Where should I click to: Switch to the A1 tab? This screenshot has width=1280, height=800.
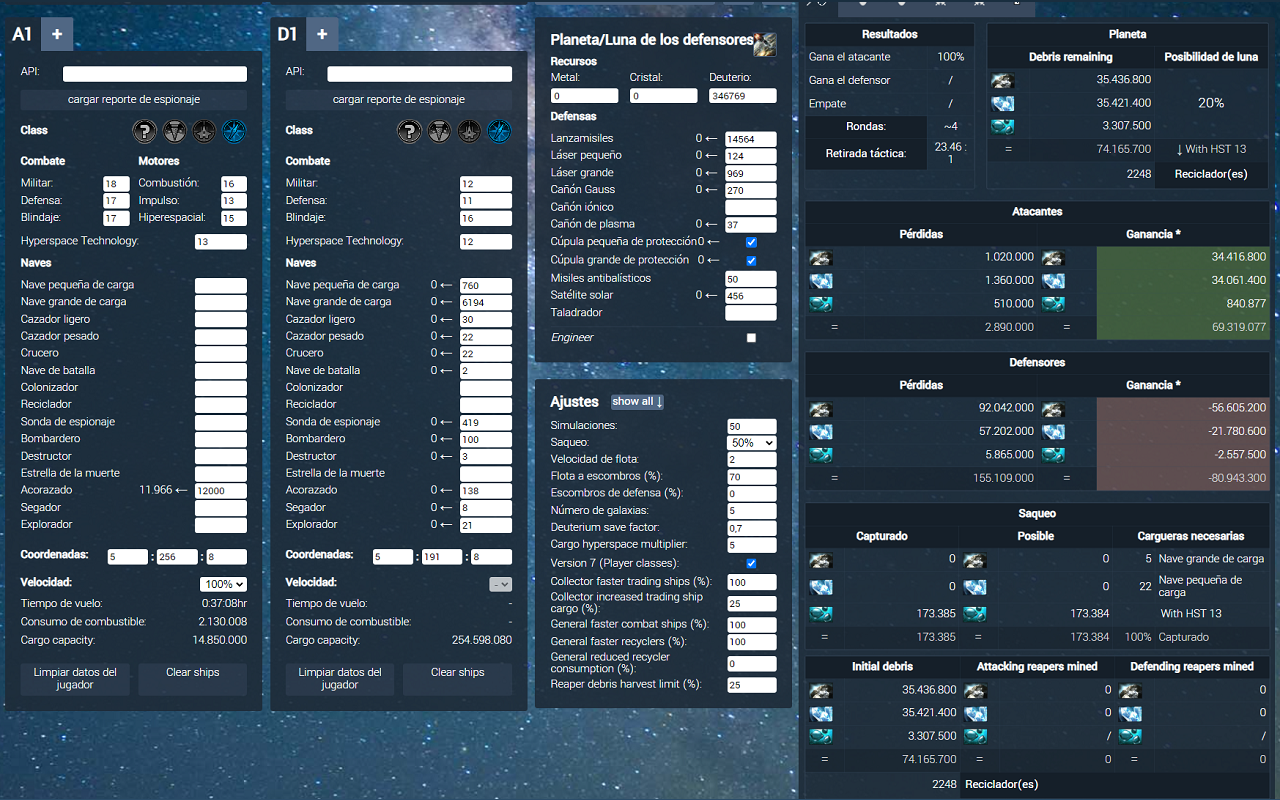coord(22,33)
